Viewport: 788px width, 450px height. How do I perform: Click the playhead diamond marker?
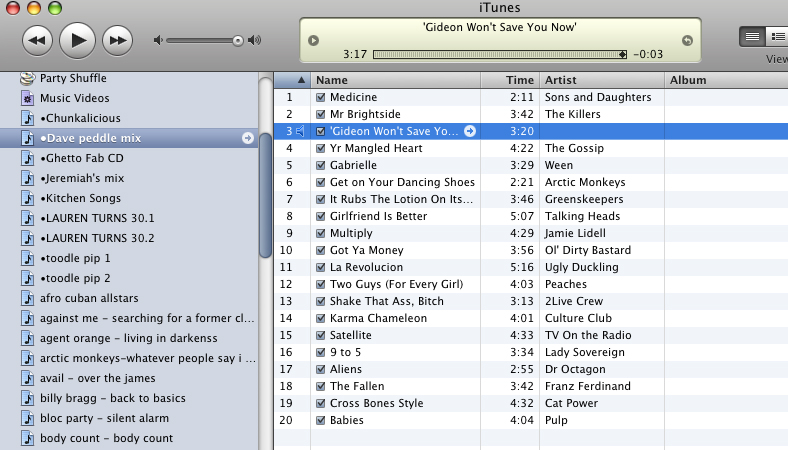pos(623,54)
